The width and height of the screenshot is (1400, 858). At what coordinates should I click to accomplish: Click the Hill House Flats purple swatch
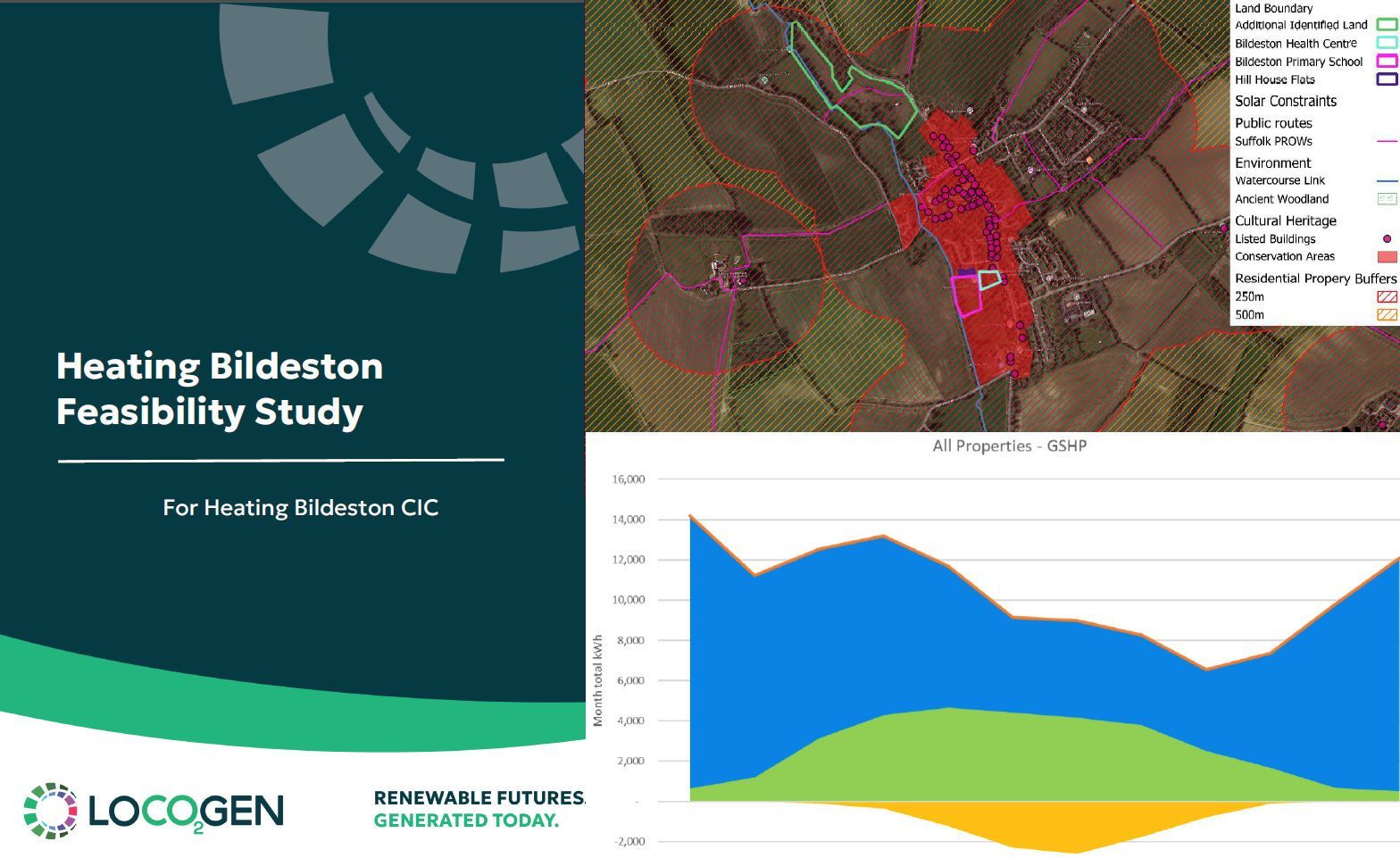click(1387, 79)
